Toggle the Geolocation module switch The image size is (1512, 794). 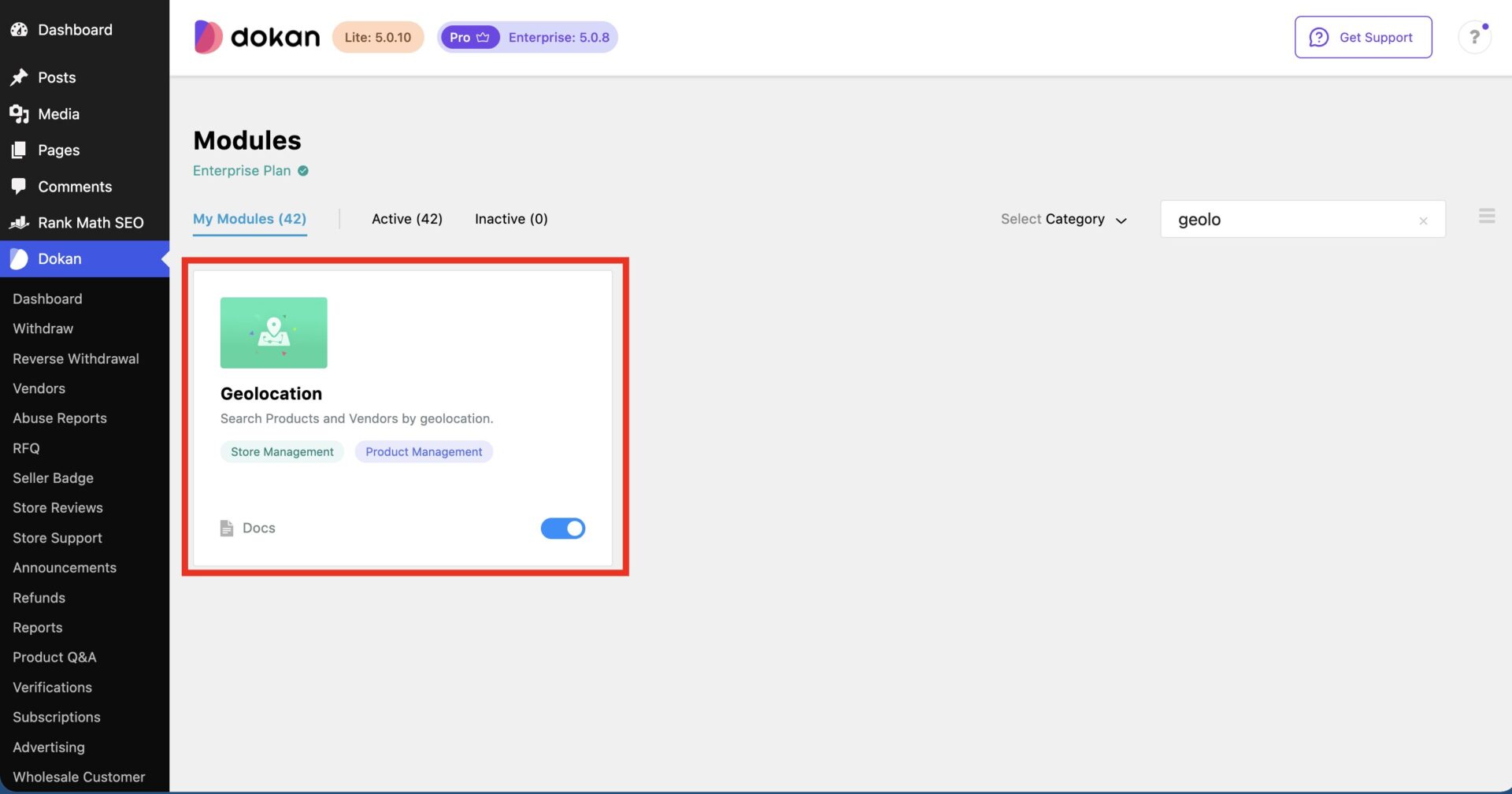(x=563, y=529)
